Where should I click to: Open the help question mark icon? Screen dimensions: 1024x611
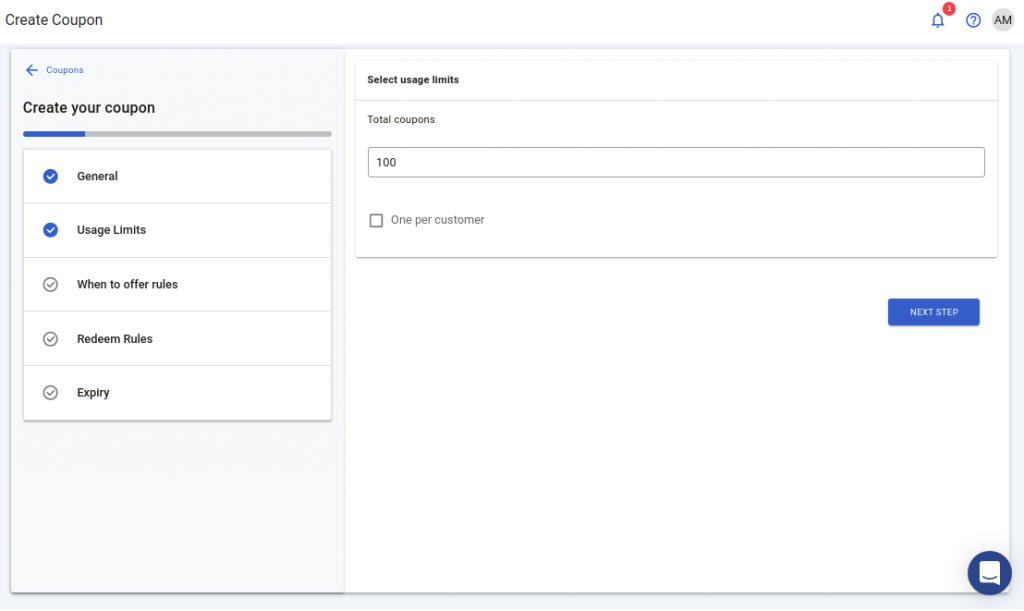point(973,20)
